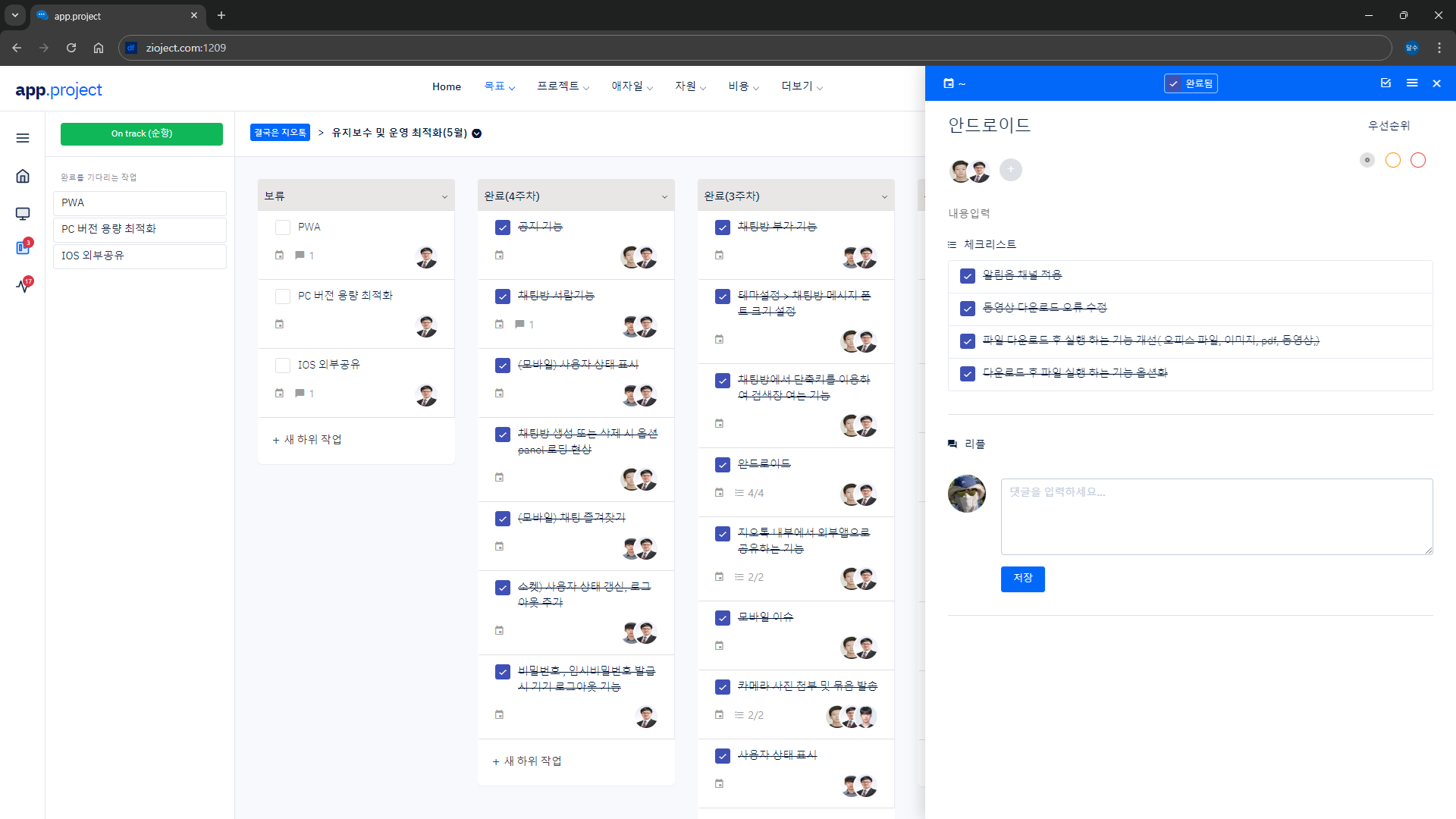Click calendar icon on PWA card
This screenshot has width=1456, height=819.
pyautogui.click(x=279, y=256)
